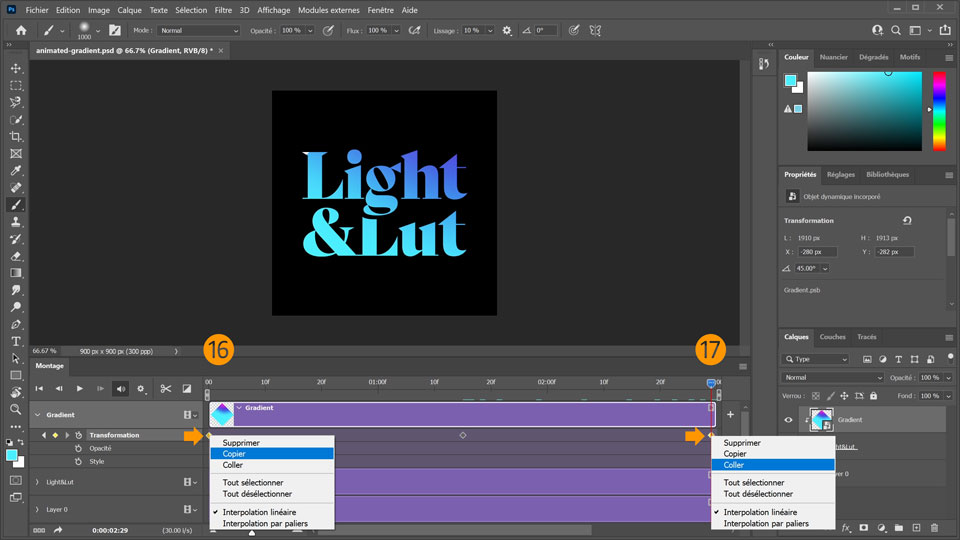
Task: Click the create new layer icon
Action: 916,527
